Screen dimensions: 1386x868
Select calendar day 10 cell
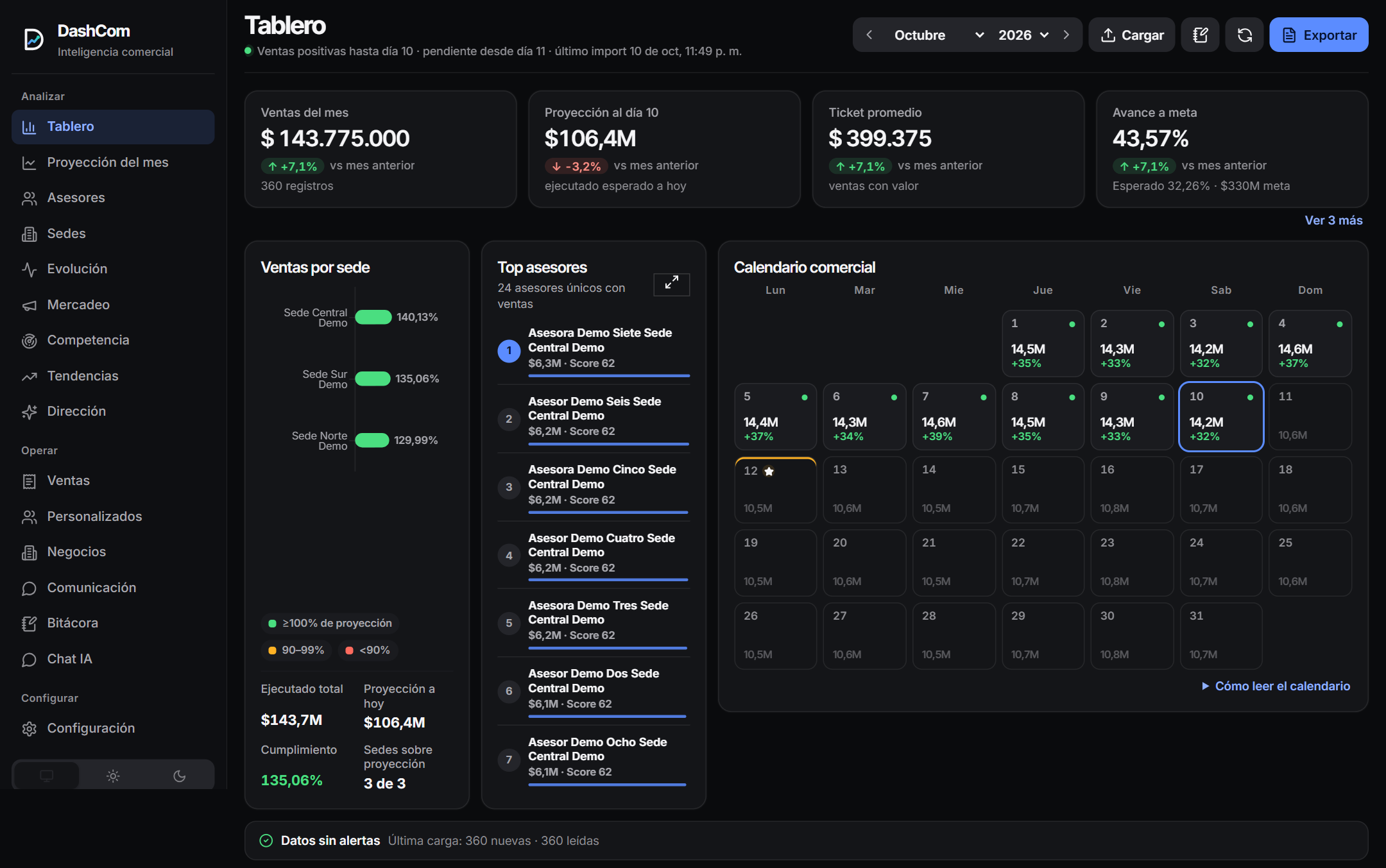(x=1221, y=417)
